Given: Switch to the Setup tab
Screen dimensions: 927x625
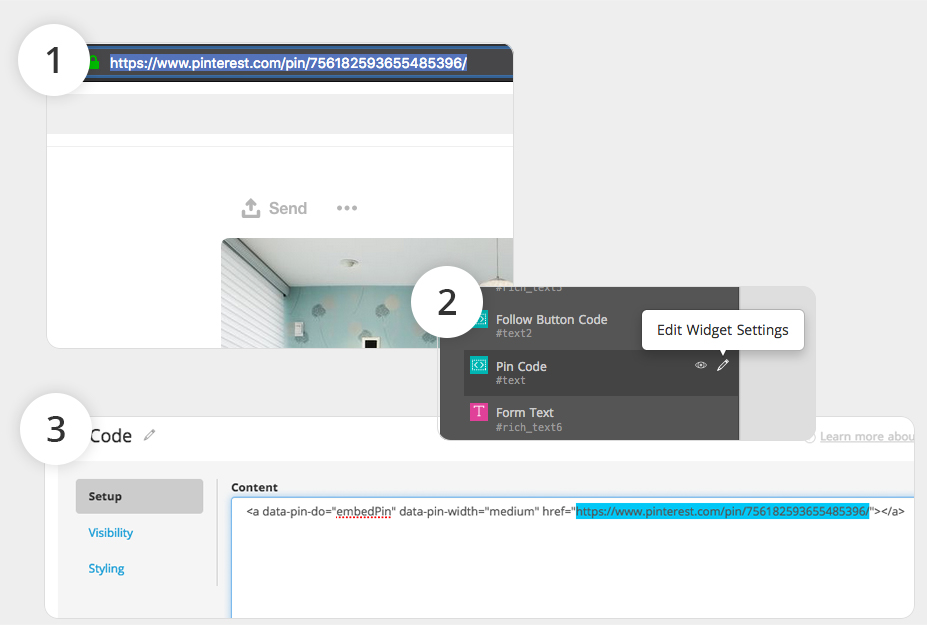Looking at the screenshot, I should click(x=139, y=496).
